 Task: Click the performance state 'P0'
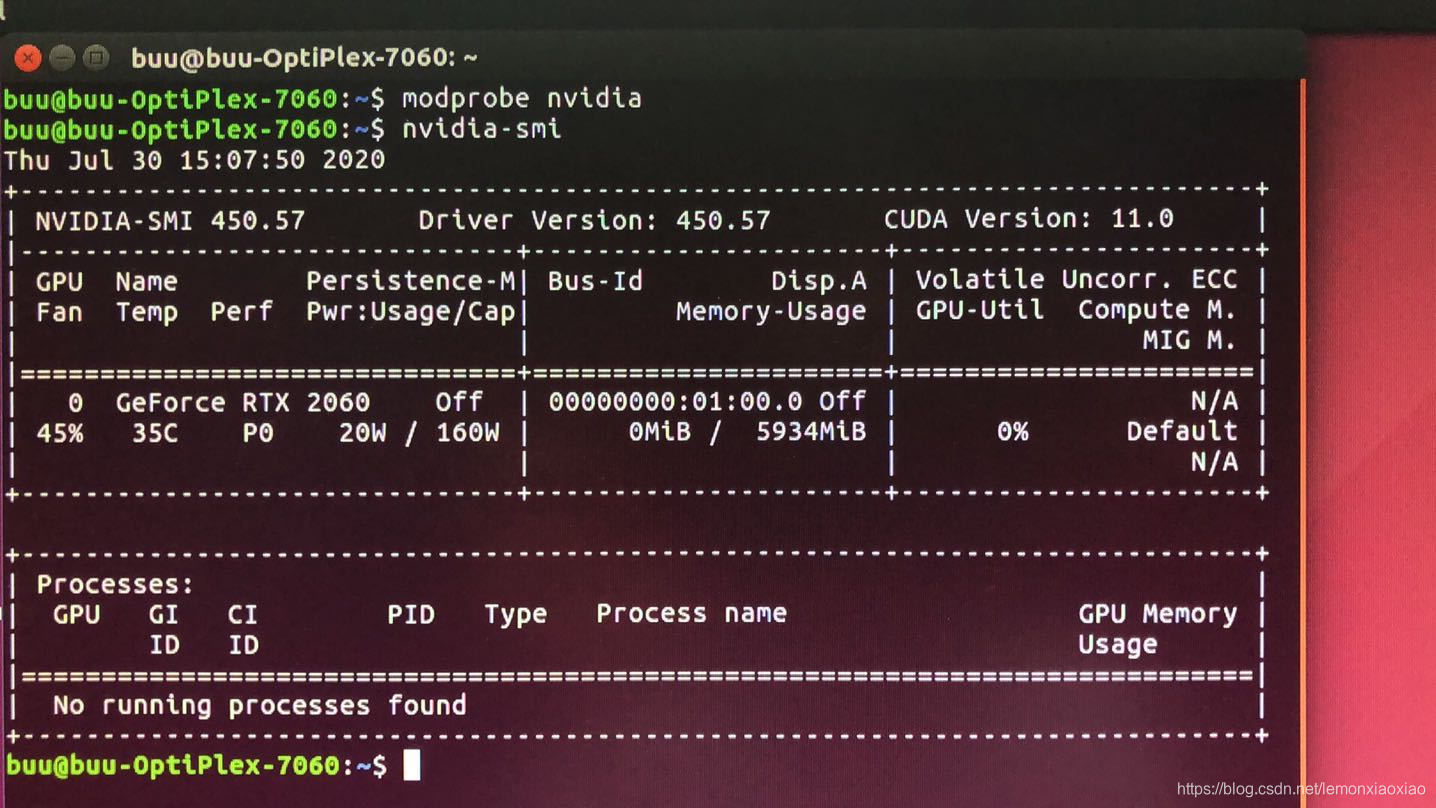tap(258, 433)
